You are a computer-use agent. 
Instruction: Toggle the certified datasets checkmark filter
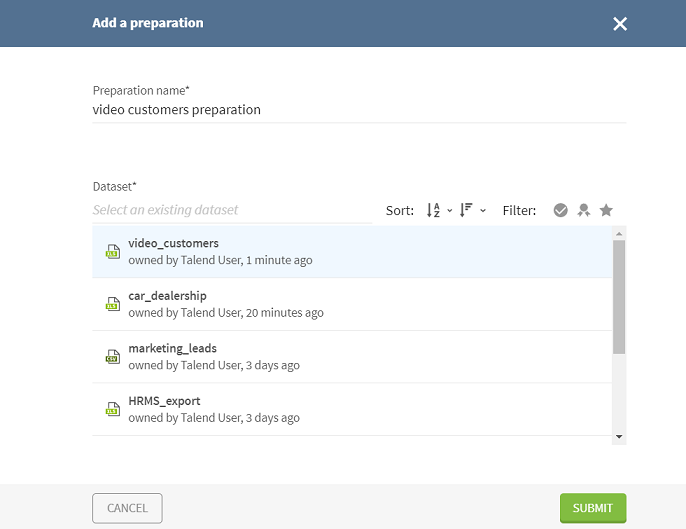click(x=561, y=211)
